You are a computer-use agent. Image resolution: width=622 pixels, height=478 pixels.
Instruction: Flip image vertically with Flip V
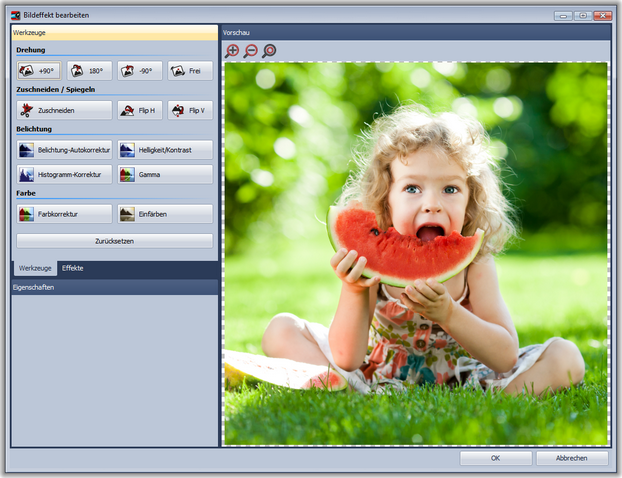click(189, 110)
